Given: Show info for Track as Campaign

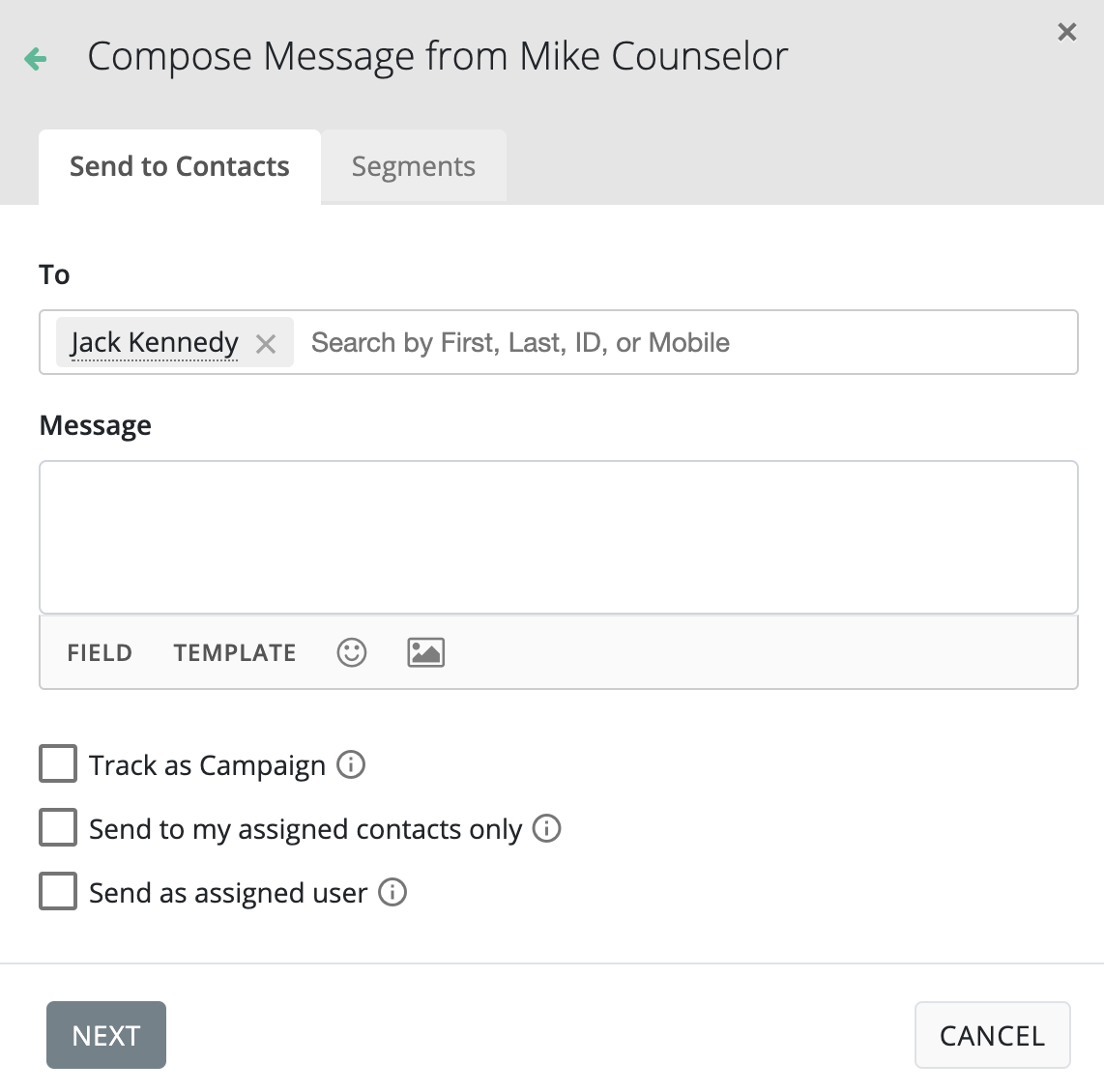Looking at the screenshot, I should click(x=351, y=764).
